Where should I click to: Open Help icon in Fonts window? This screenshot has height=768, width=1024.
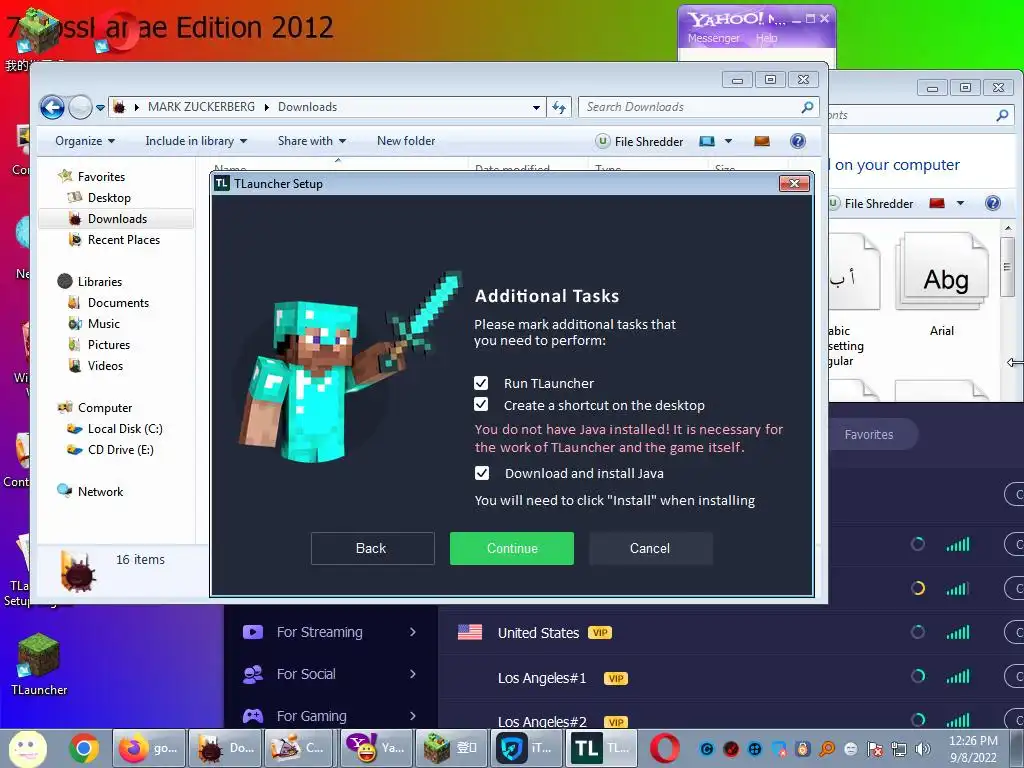coord(993,203)
